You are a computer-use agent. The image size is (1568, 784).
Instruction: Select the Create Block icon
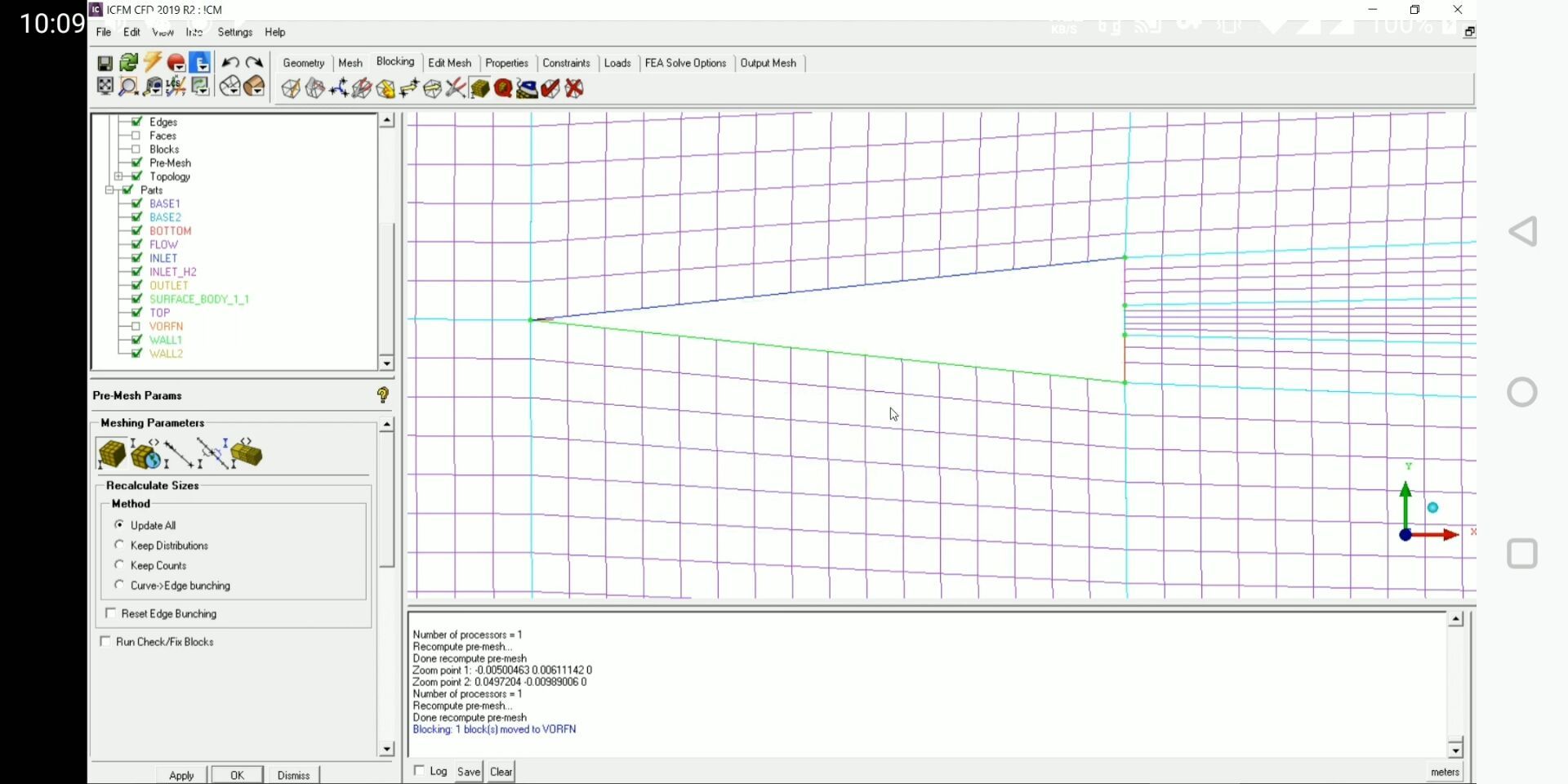[x=291, y=88]
